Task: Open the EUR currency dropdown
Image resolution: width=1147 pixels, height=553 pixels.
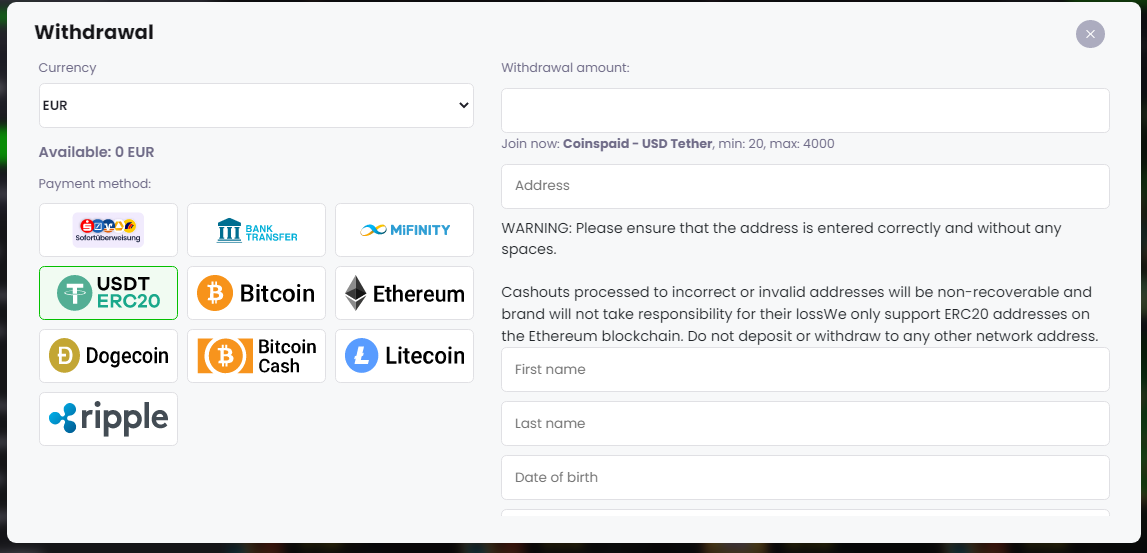Action: point(256,105)
